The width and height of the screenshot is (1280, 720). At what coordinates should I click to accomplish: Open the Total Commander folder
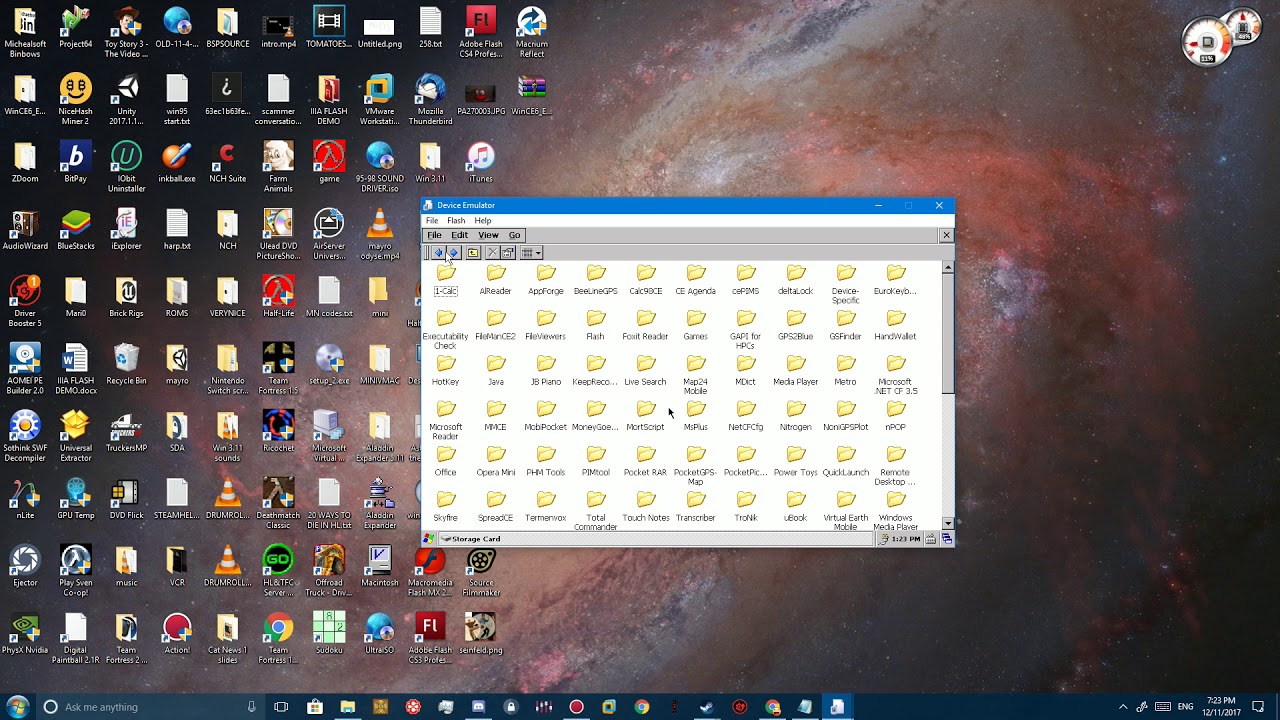pos(595,500)
